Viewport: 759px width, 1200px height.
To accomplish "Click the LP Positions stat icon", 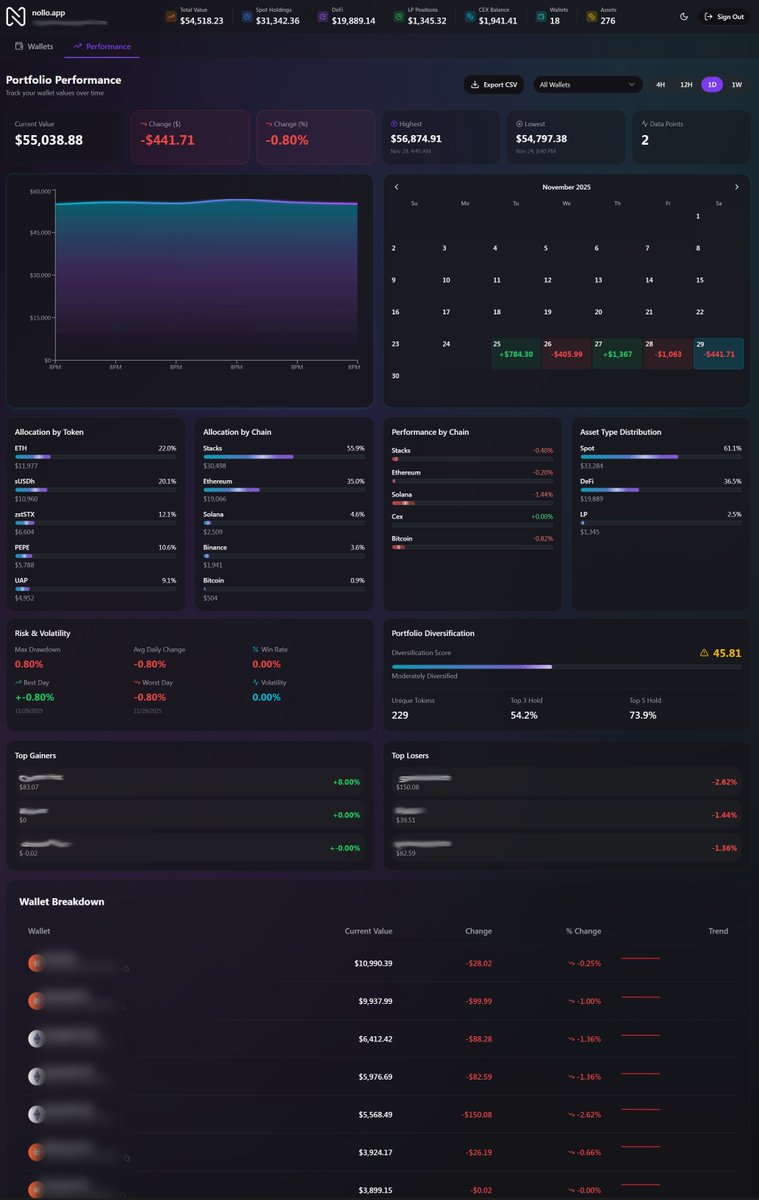I will 398,16.
